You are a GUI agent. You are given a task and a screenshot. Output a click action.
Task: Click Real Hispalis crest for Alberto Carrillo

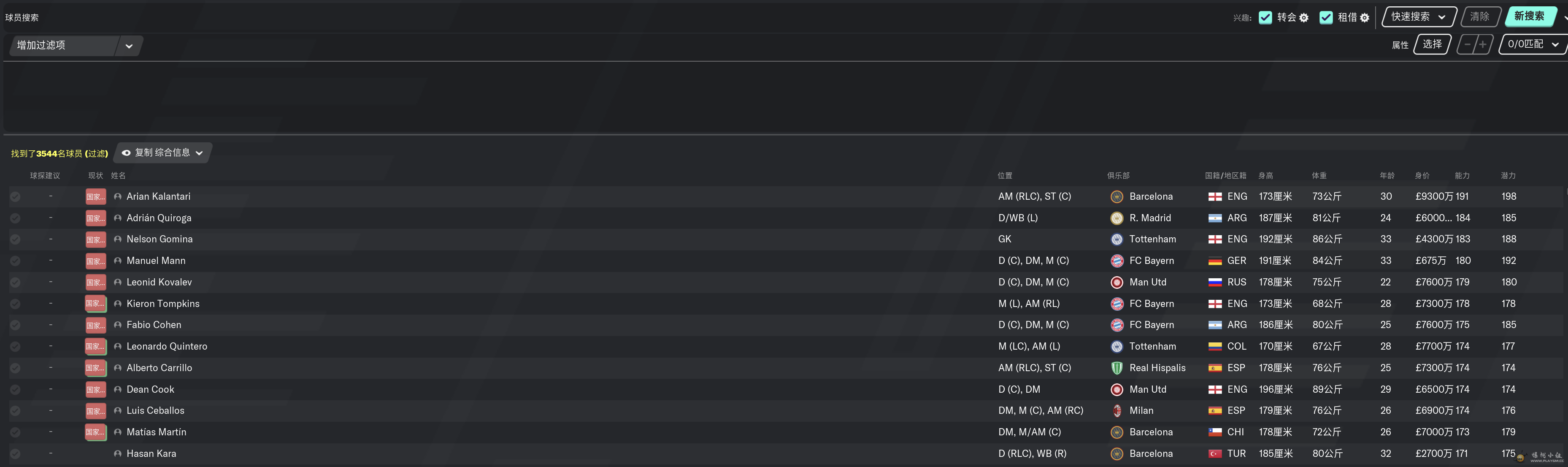pyautogui.click(x=1117, y=368)
